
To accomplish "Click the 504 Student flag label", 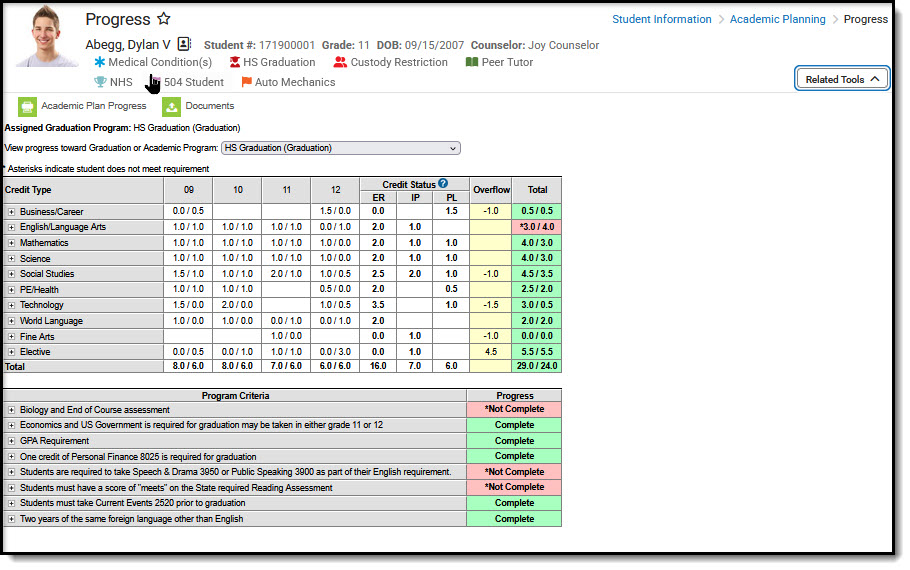I will click(193, 82).
